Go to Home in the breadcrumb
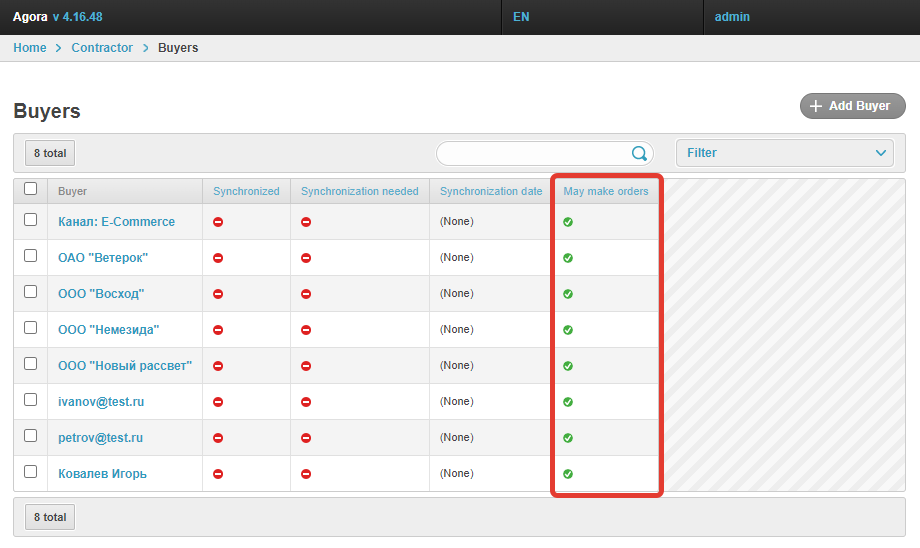Screen dimensions: 920x548 30,48
